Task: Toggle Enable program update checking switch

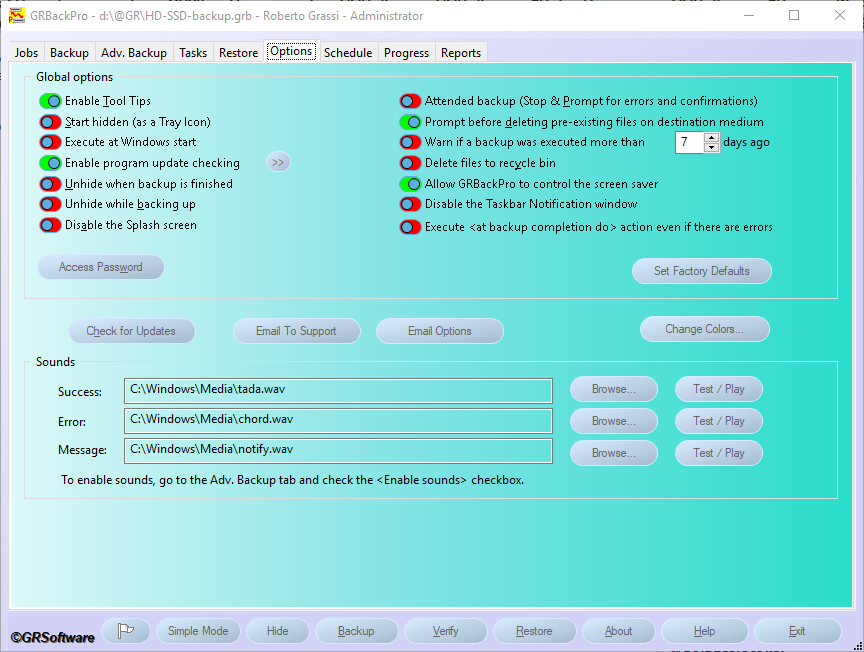Action: click(x=50, y=163)
